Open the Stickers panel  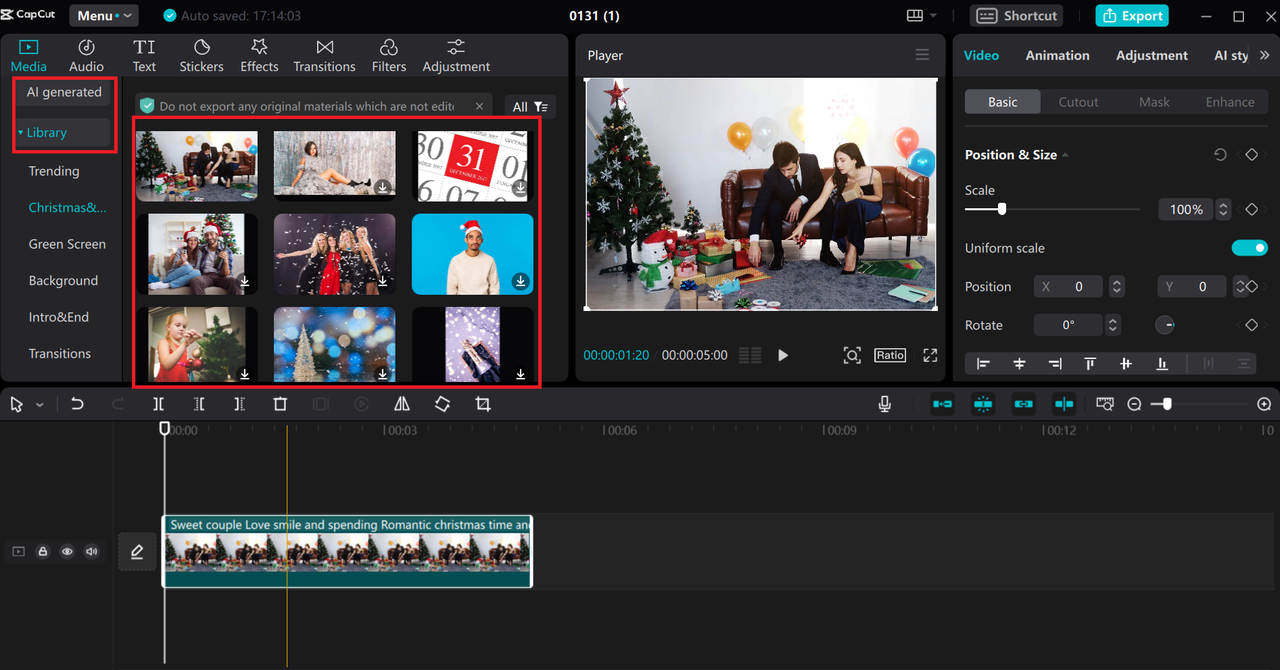click(x=201, y=56)
